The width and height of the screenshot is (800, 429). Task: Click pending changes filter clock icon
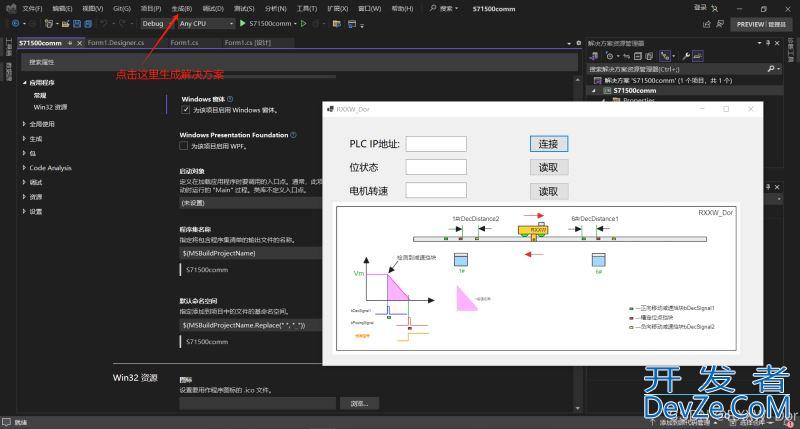(x=609, y=56)
